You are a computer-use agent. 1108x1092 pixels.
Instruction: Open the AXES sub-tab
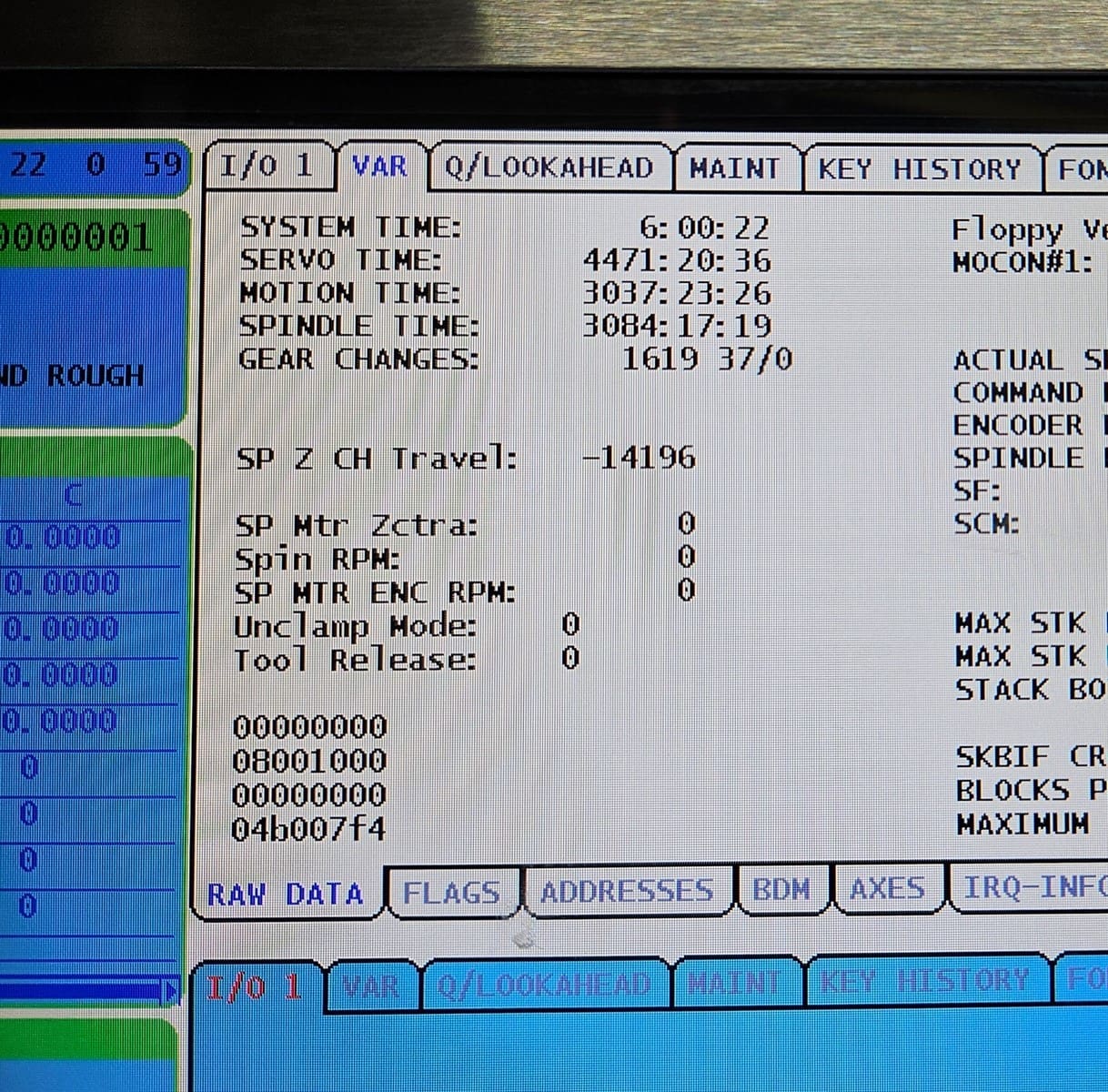pos(887,888)
